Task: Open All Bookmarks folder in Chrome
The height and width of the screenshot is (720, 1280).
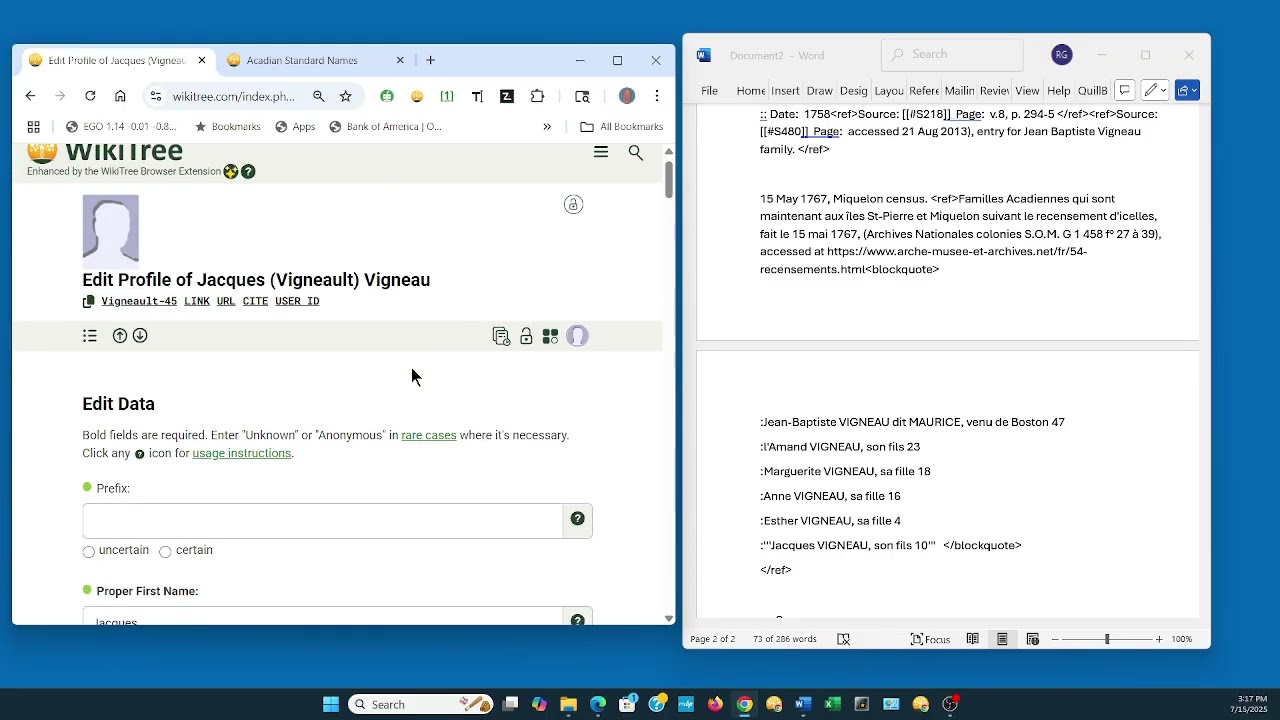Action: pos(621,127)
